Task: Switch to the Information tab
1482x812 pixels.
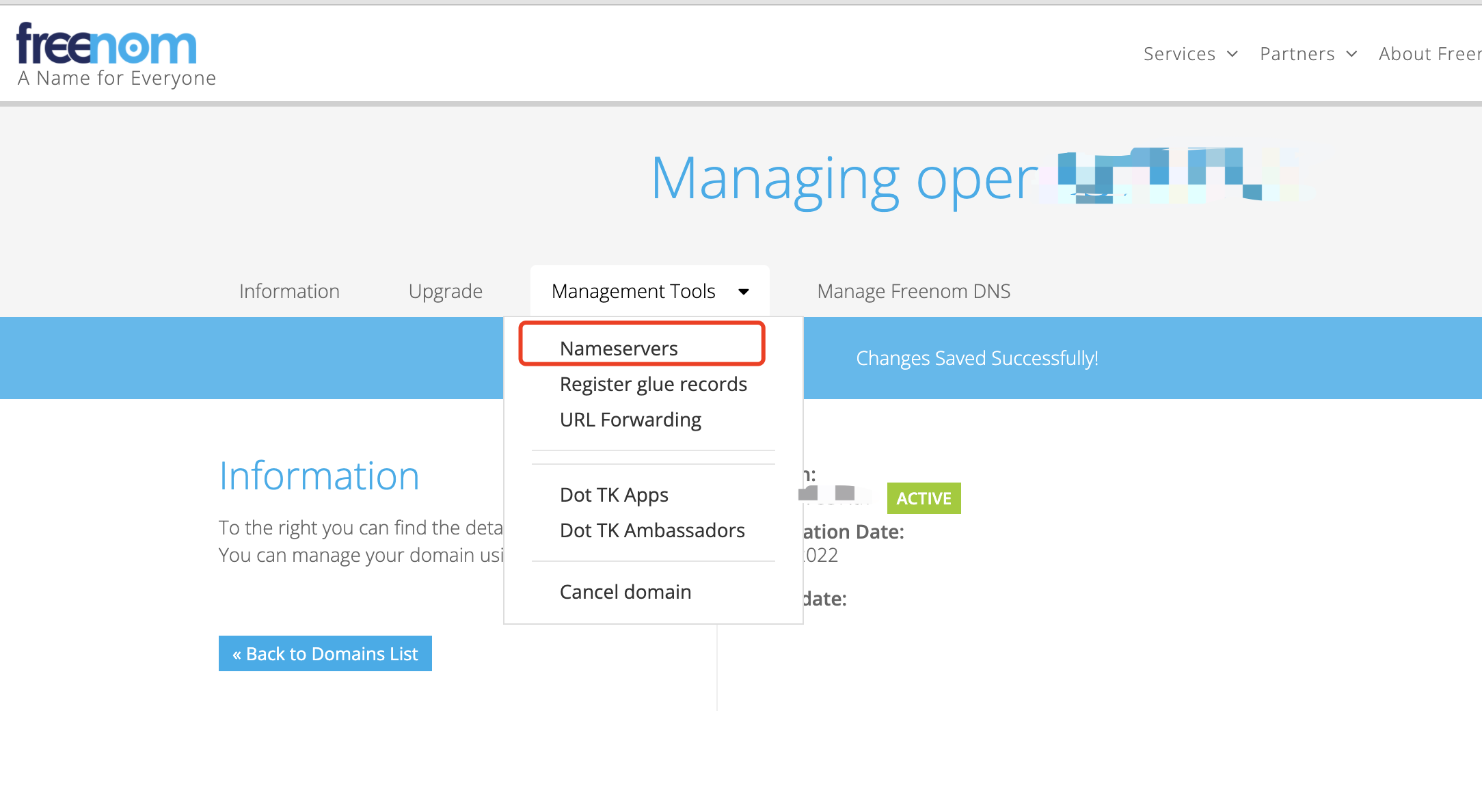Action: click(x=289, y=291)
